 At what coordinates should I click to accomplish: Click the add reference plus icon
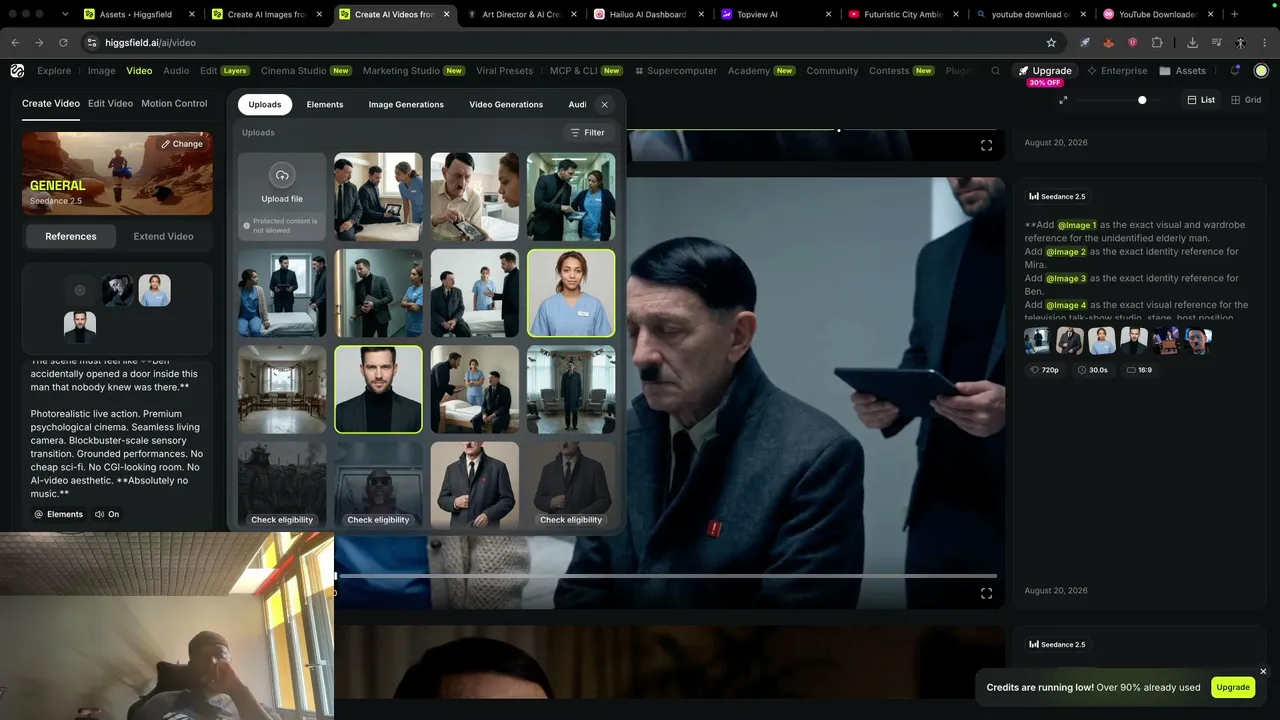pos(80,290)
